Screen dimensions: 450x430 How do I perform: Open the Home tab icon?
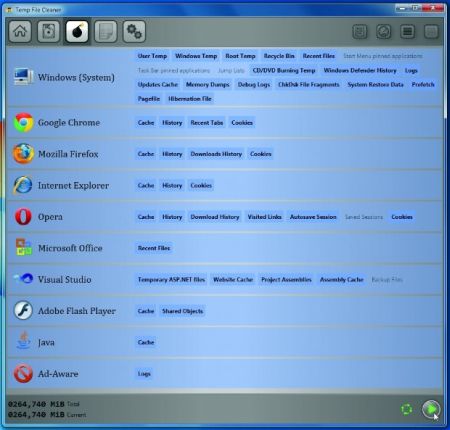click(x=20, y=31)
